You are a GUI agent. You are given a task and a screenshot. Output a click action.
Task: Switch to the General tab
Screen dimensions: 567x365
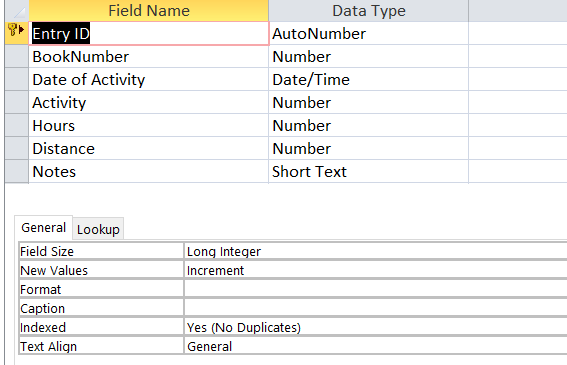tap(43, 228)
